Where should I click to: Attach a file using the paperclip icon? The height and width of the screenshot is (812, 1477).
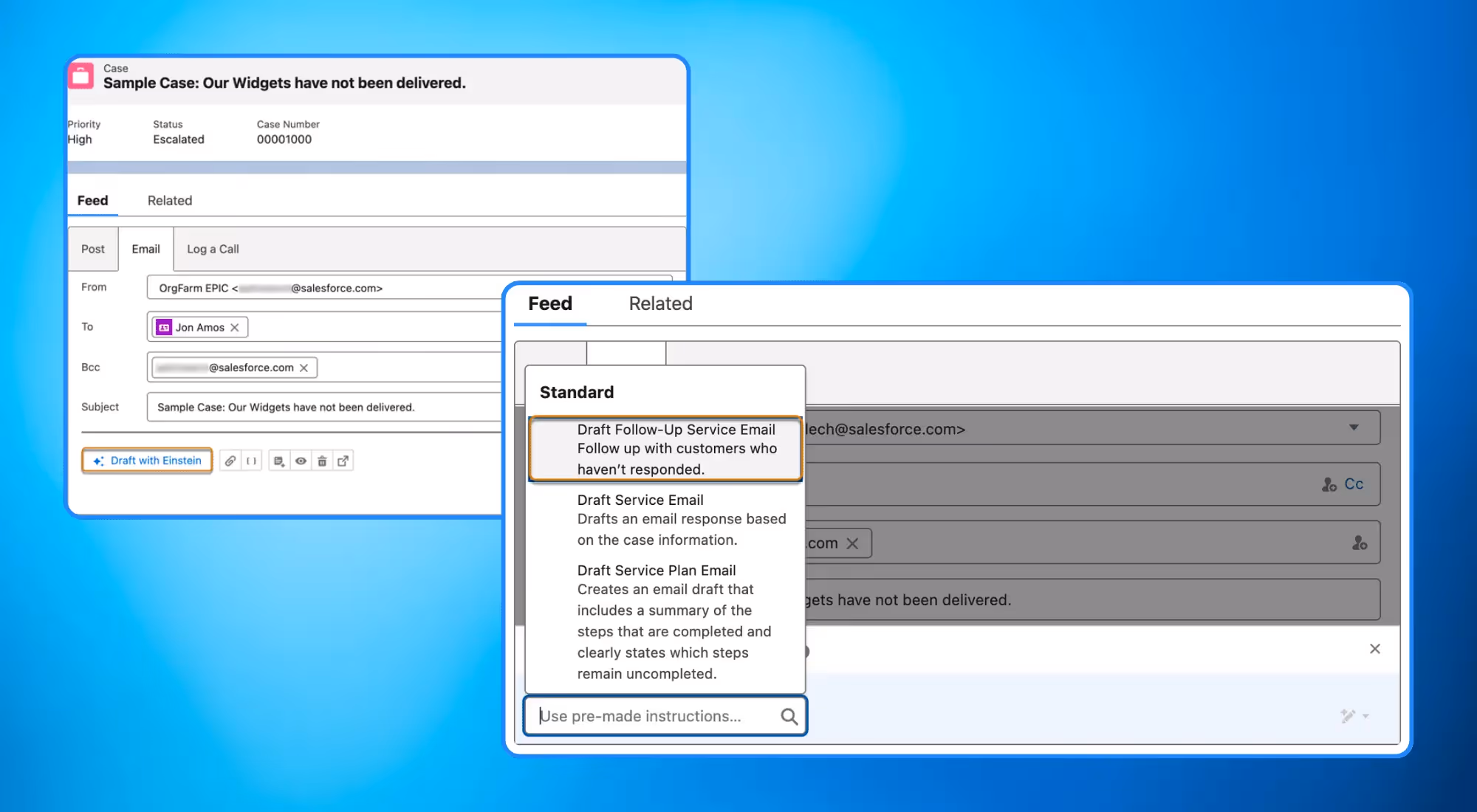230,461
